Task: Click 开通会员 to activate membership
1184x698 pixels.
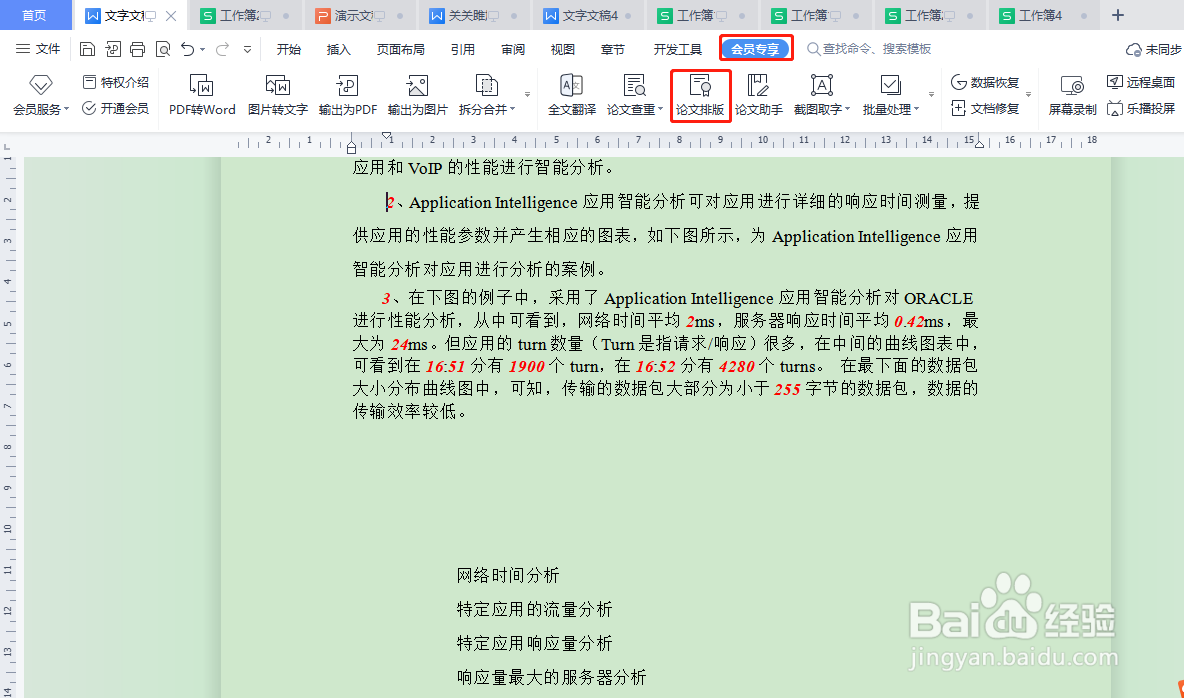Action: (x=116, y=108)
